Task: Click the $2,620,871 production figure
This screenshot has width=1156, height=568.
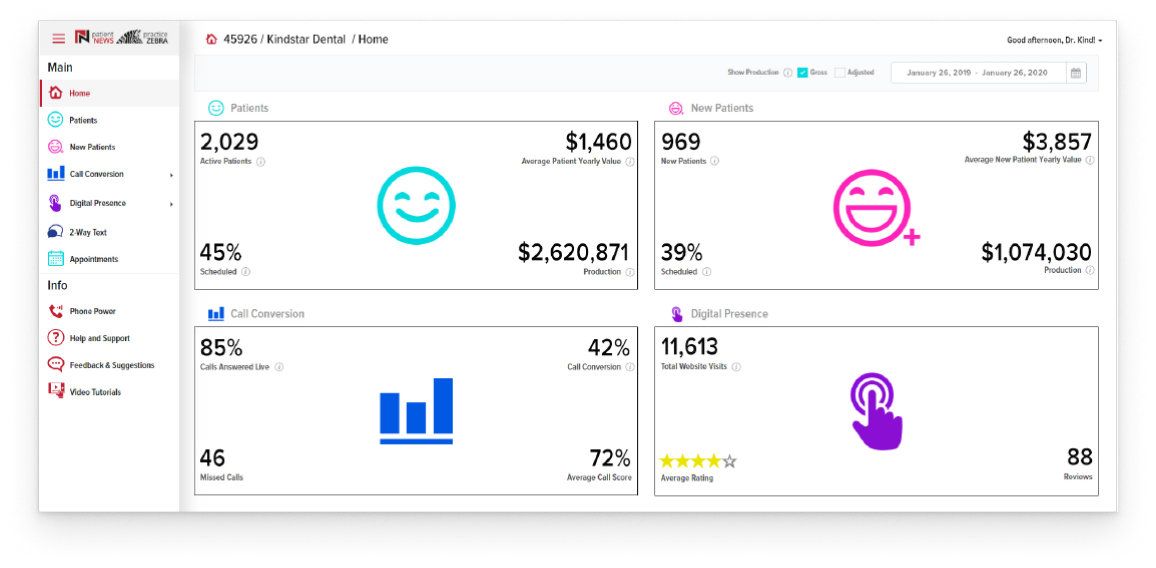Action: point(574,252)
